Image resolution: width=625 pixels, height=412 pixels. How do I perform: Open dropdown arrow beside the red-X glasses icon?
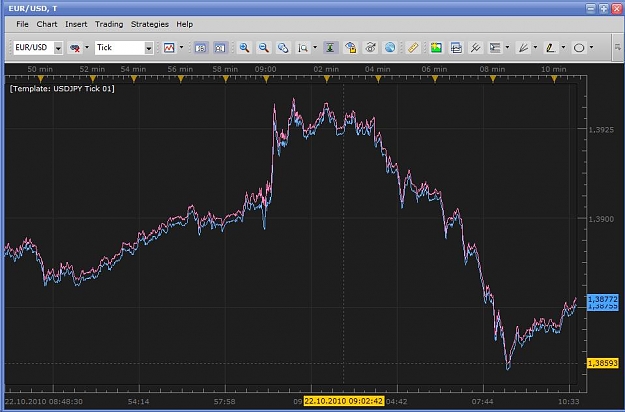87,47
